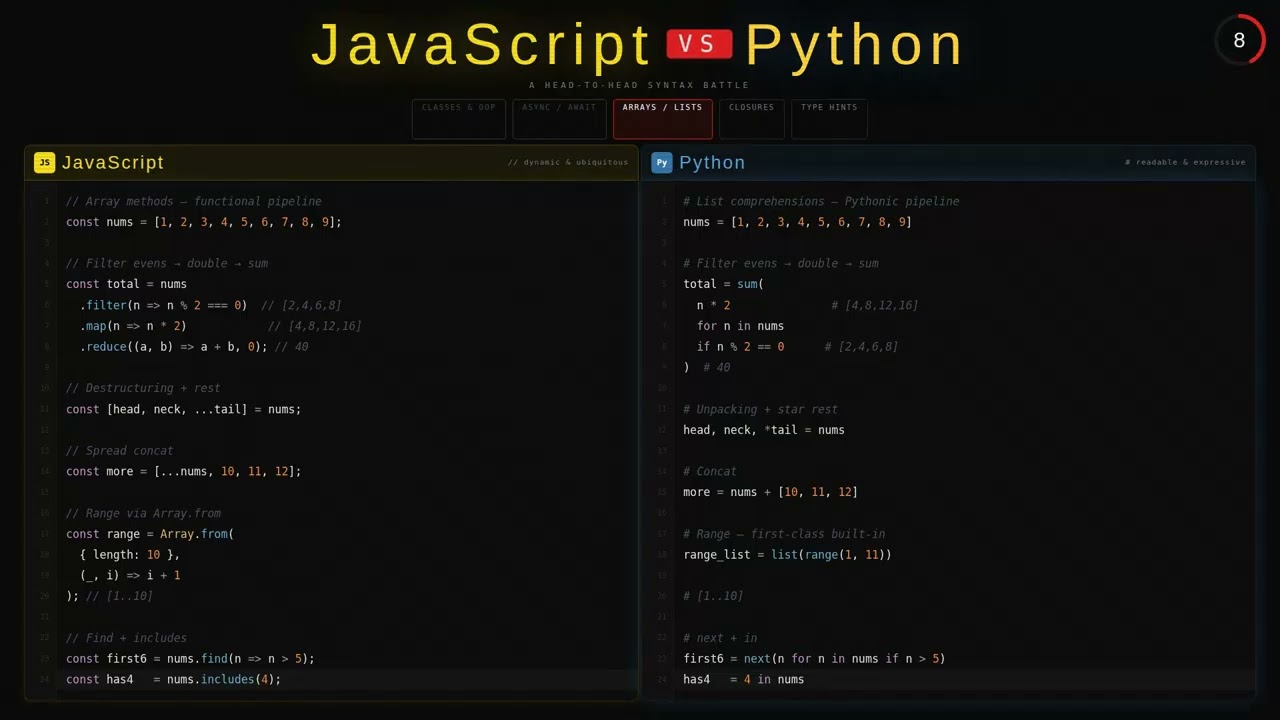Click the '{ length: 10 },' line
This screenshot has width=1280, height=720.
tap(130, 554)
